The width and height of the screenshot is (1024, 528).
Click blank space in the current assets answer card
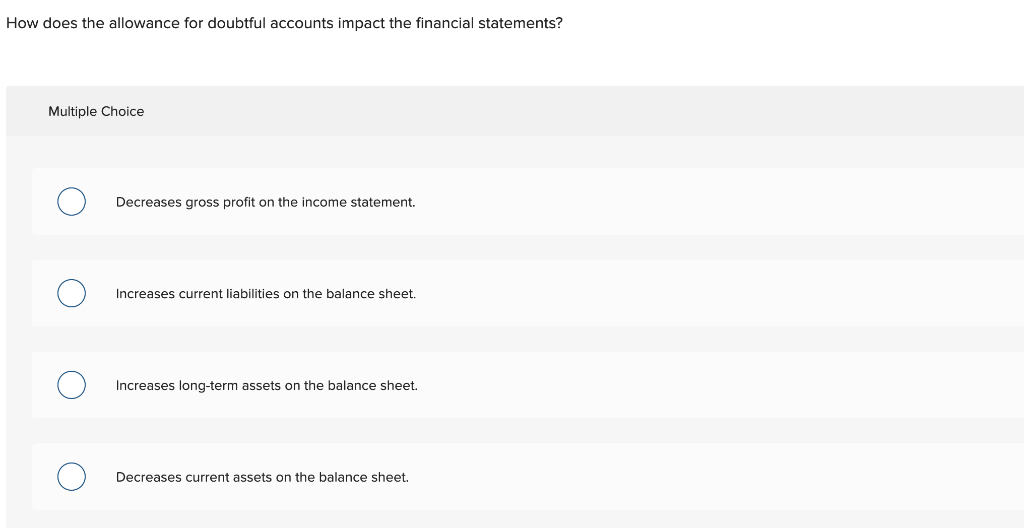(718, 476)
